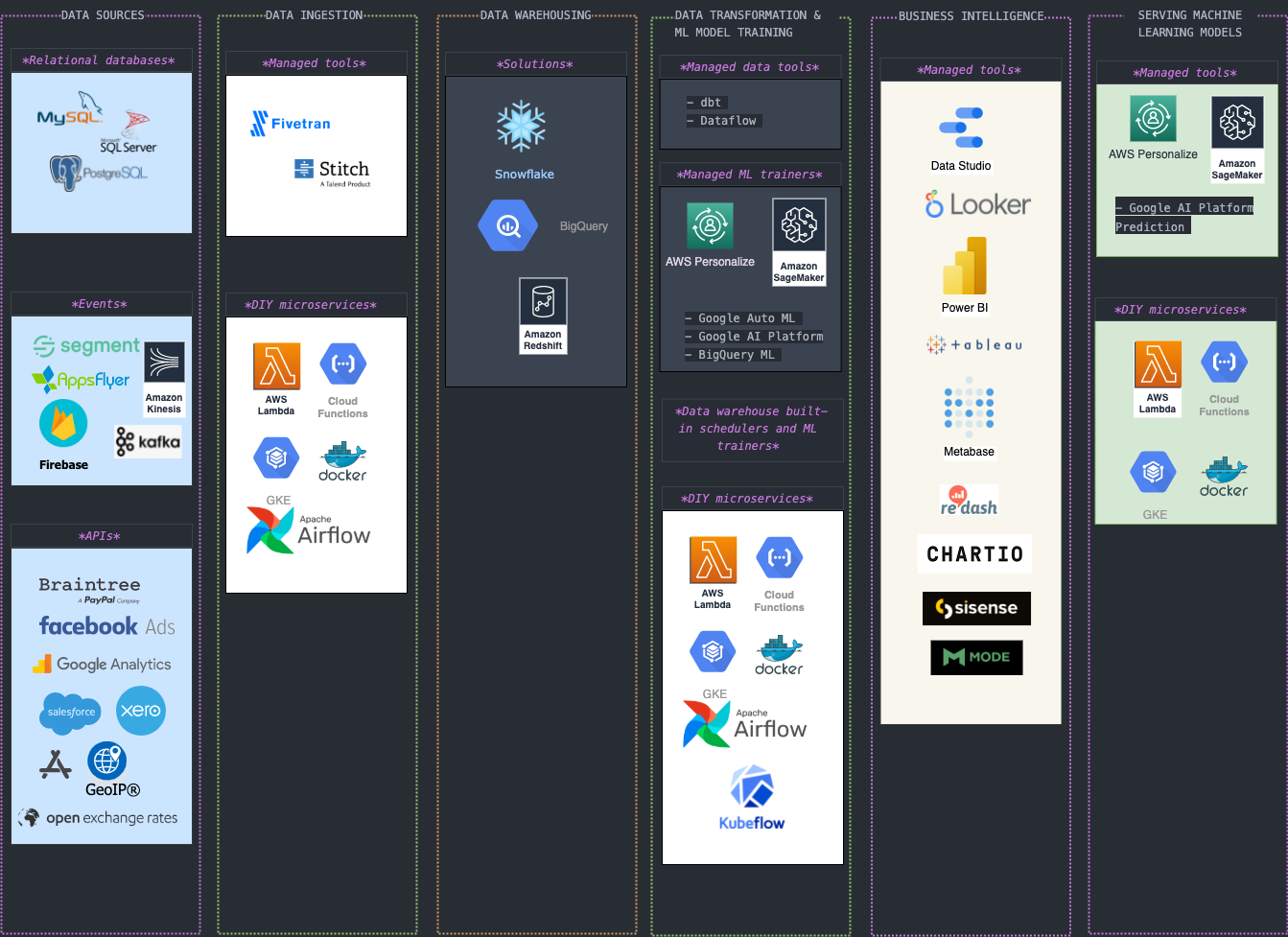Select the Segment logo under Events

pos(86,345)
